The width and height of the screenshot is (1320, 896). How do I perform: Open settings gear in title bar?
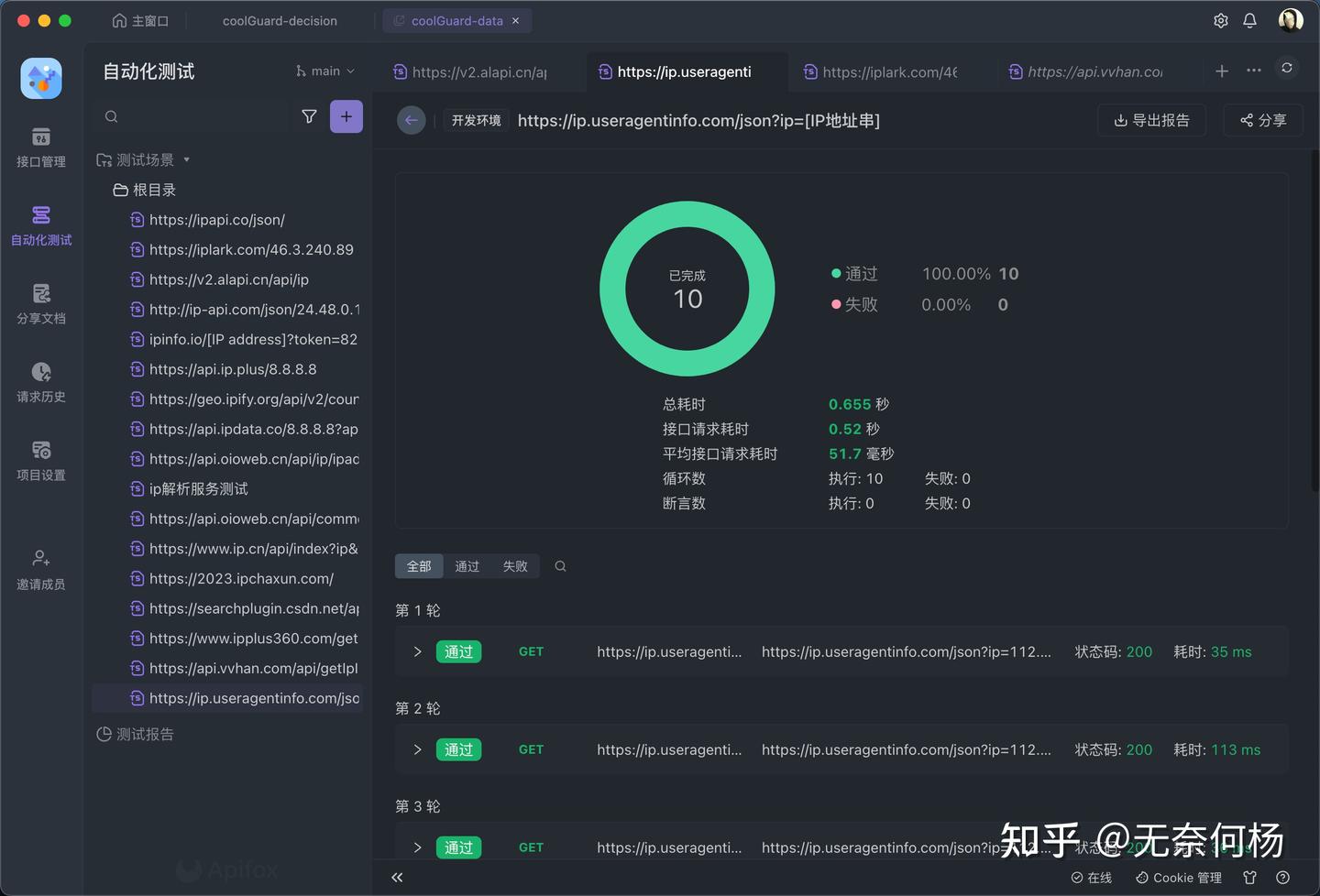(x=1221, y=20)
